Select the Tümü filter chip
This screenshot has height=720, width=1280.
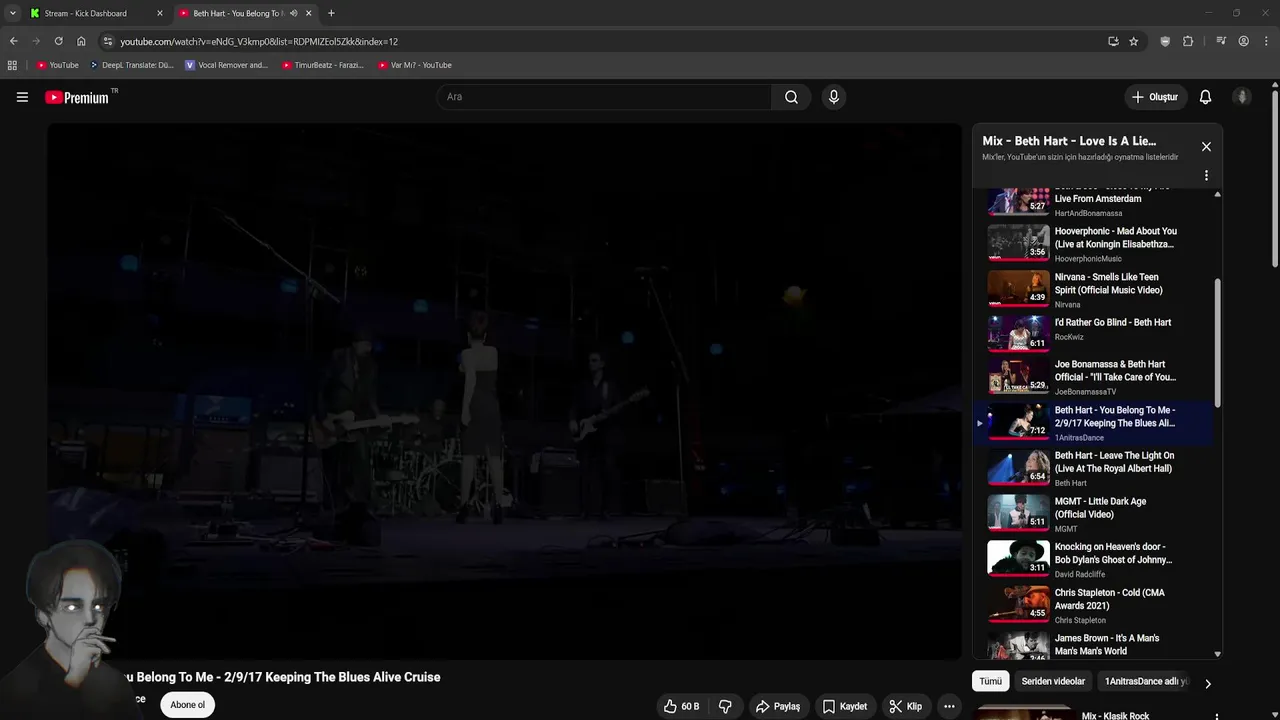[x=990, y=681]
